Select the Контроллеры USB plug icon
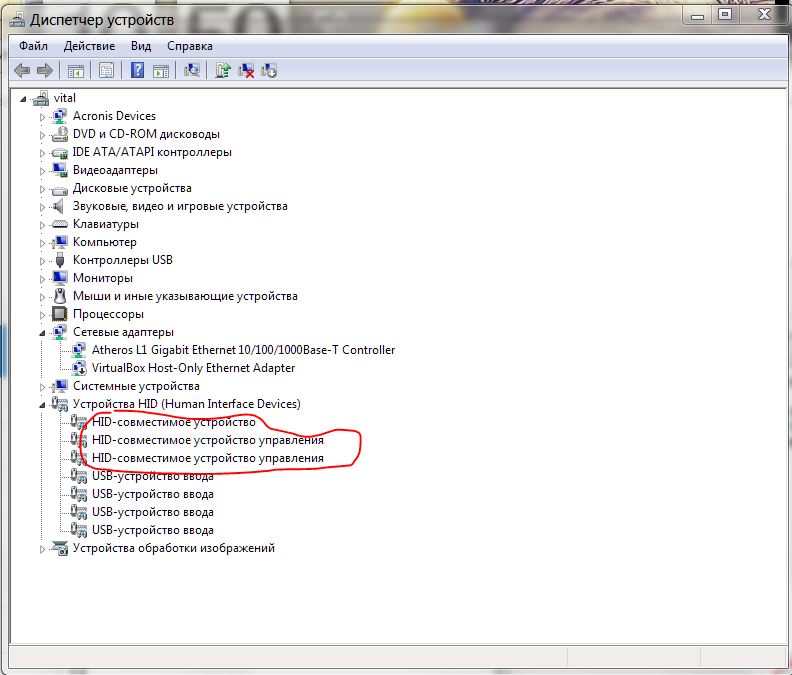Image resolution: width=792 pixels, height=675 pixels. 60,260
